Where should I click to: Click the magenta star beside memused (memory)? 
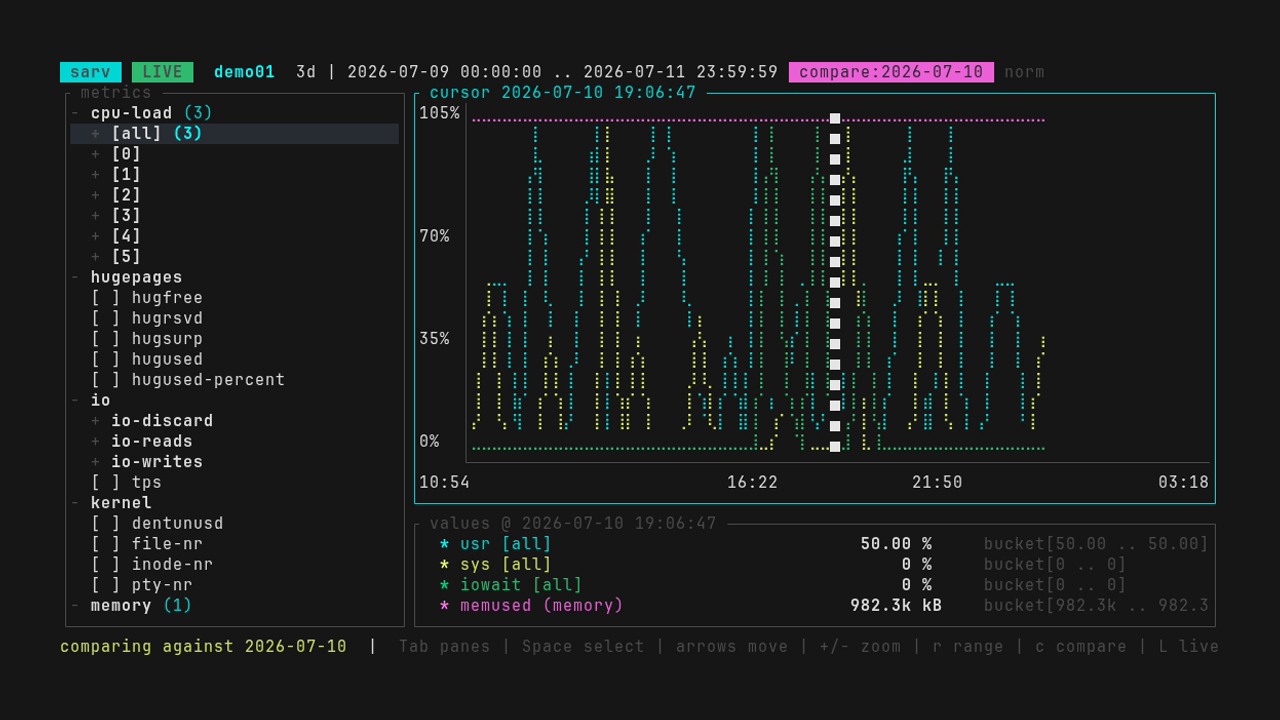pyautogui.click(x=444, y=606)
